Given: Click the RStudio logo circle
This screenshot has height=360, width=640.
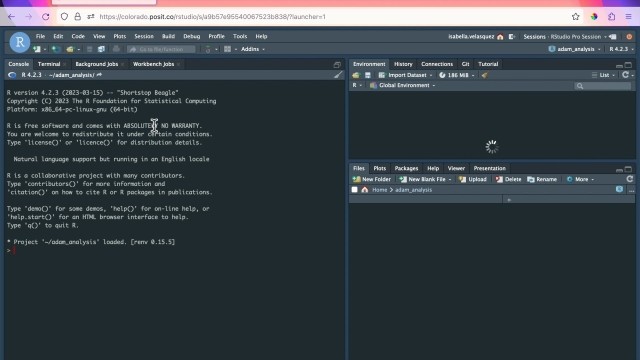Looking at the screenshot, I should click(20, 42).
